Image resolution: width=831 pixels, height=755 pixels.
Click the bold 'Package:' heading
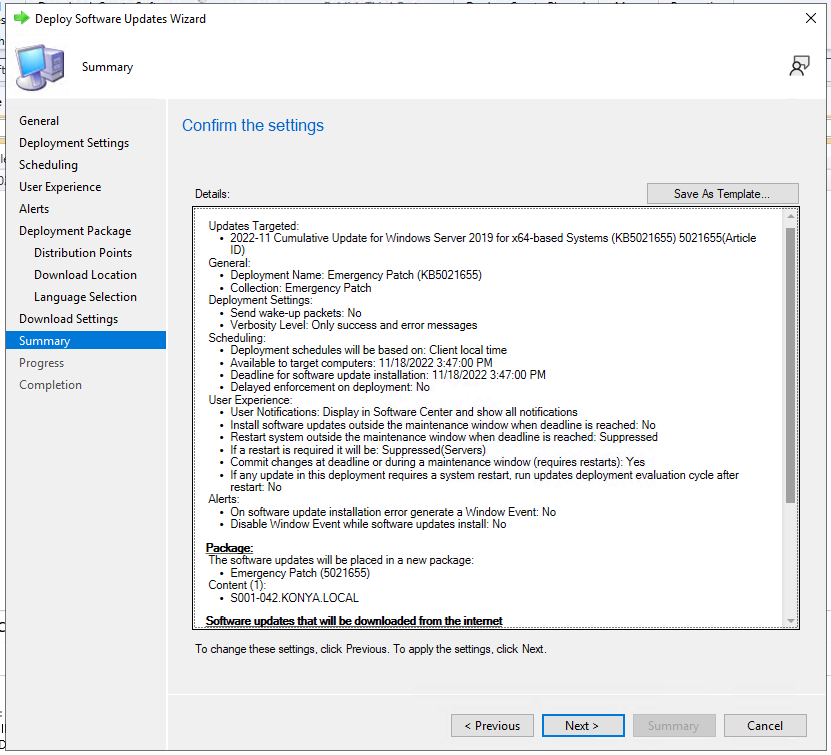[x=229, y=548]
